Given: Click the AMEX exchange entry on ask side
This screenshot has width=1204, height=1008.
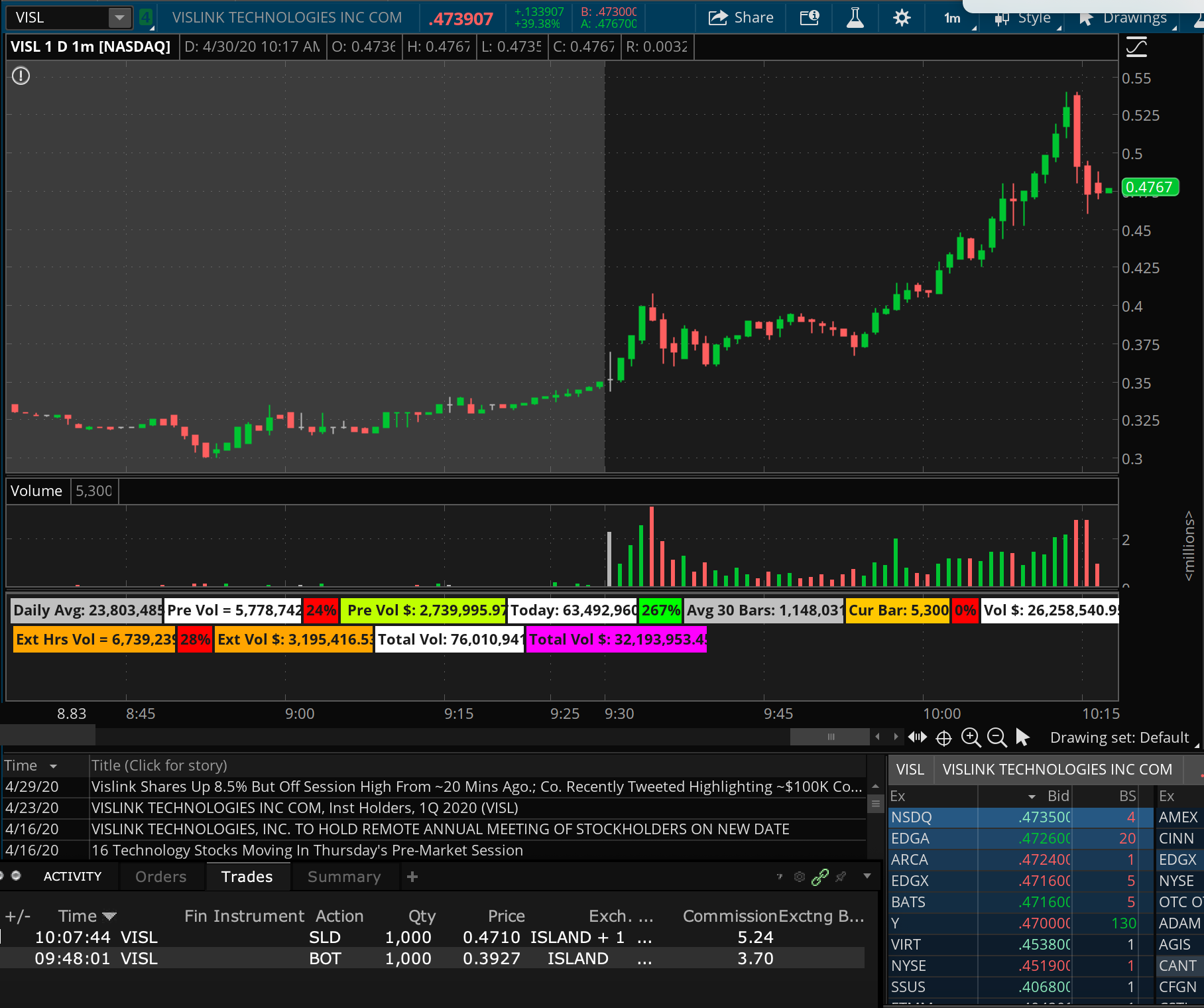Looking at the screenshot, I should [x=1178, y=817].
